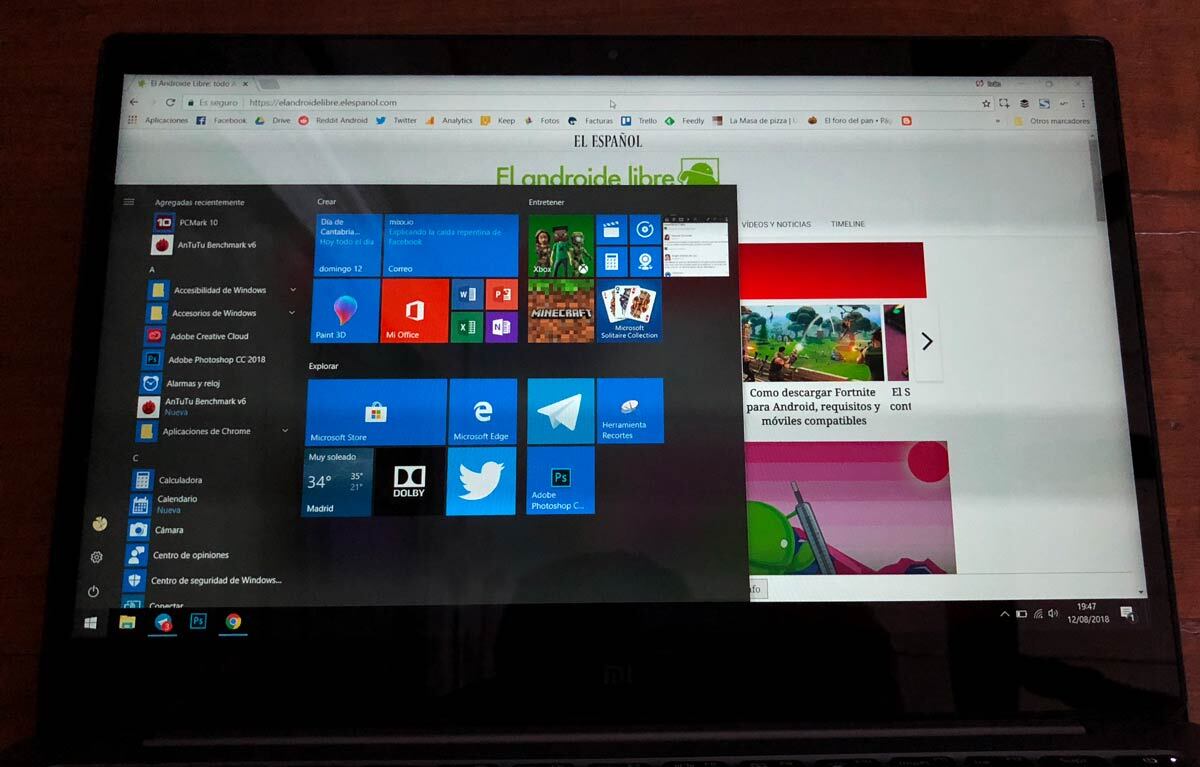Advance the article carousel with the next arrow
Screen dimensions: 1200x767
point(927,342)
